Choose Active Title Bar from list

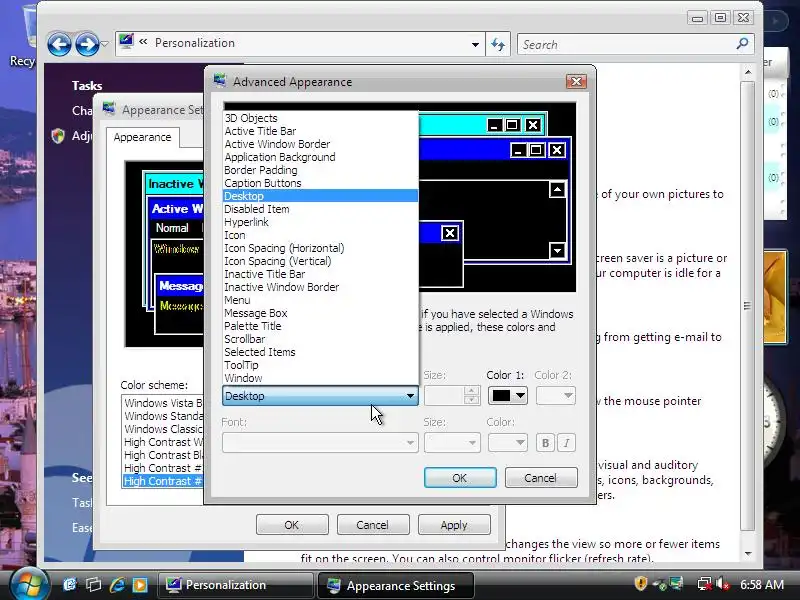[320, 131]
